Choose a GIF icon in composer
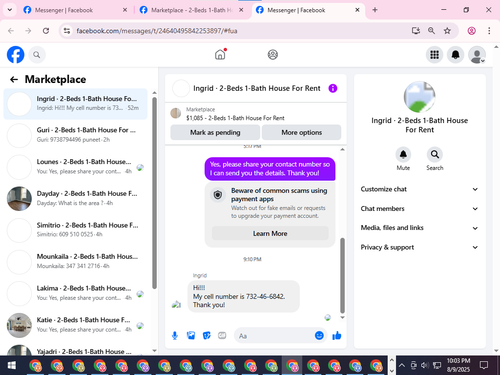Screen dimensions: 500x375 (x=222, y=336)
